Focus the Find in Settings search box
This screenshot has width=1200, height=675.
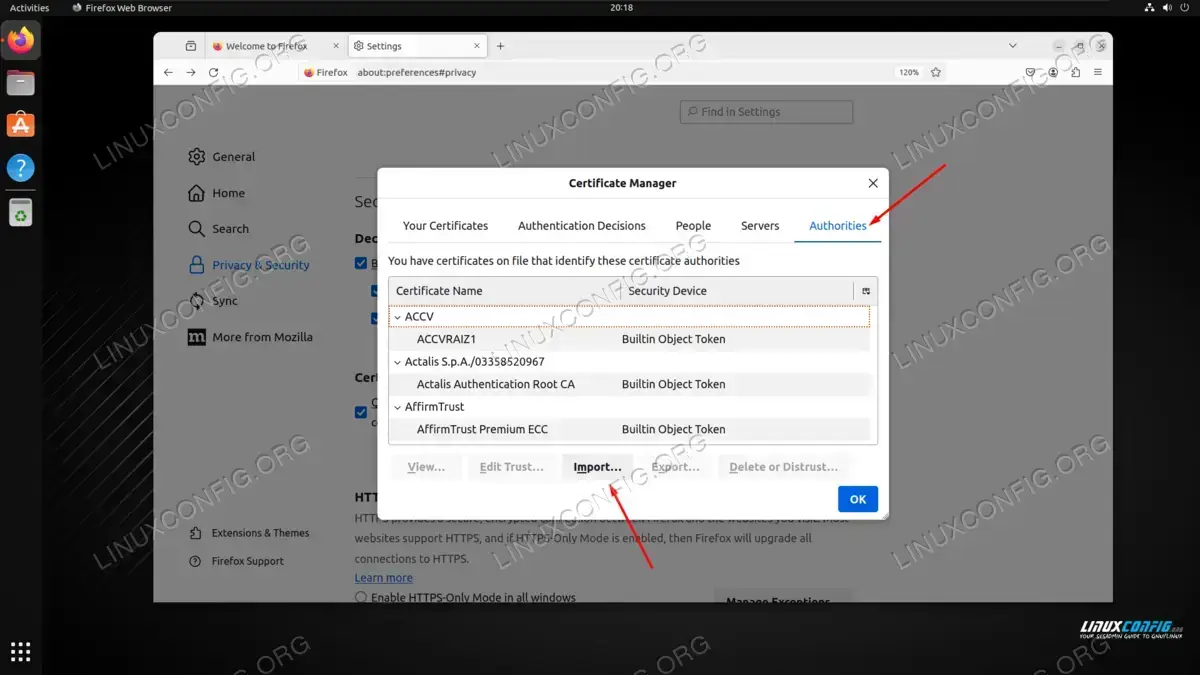click(x=766, y=112)
